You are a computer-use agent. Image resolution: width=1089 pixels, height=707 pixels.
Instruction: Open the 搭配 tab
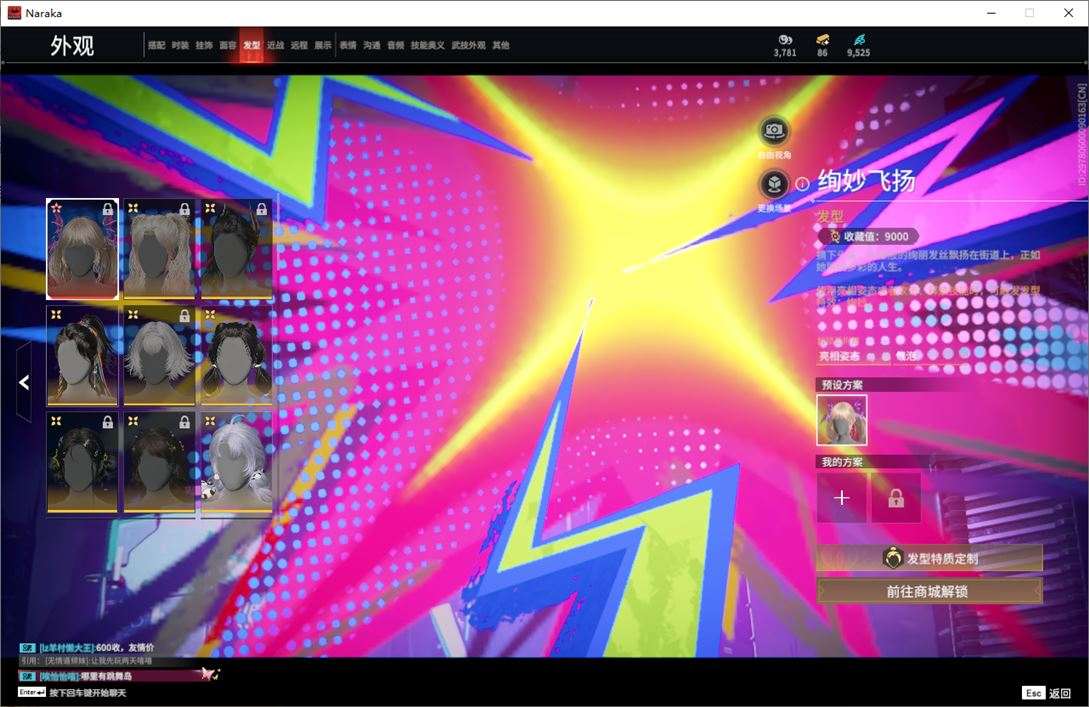coord(156,45)
